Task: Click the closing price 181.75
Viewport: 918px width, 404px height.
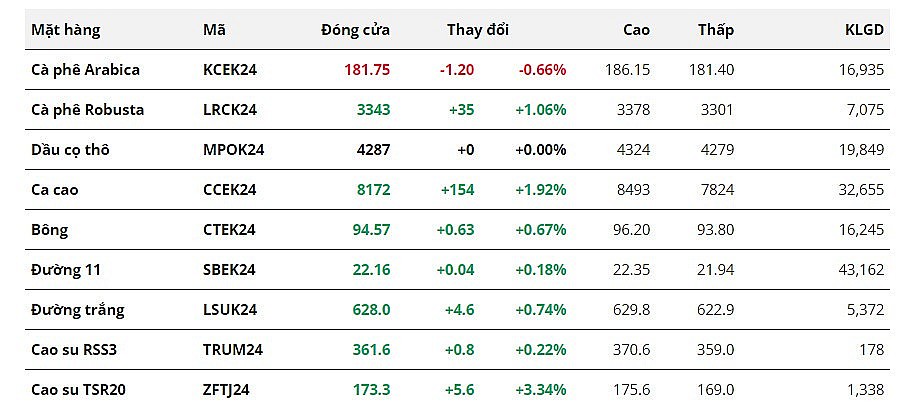Action: [365, 70]
